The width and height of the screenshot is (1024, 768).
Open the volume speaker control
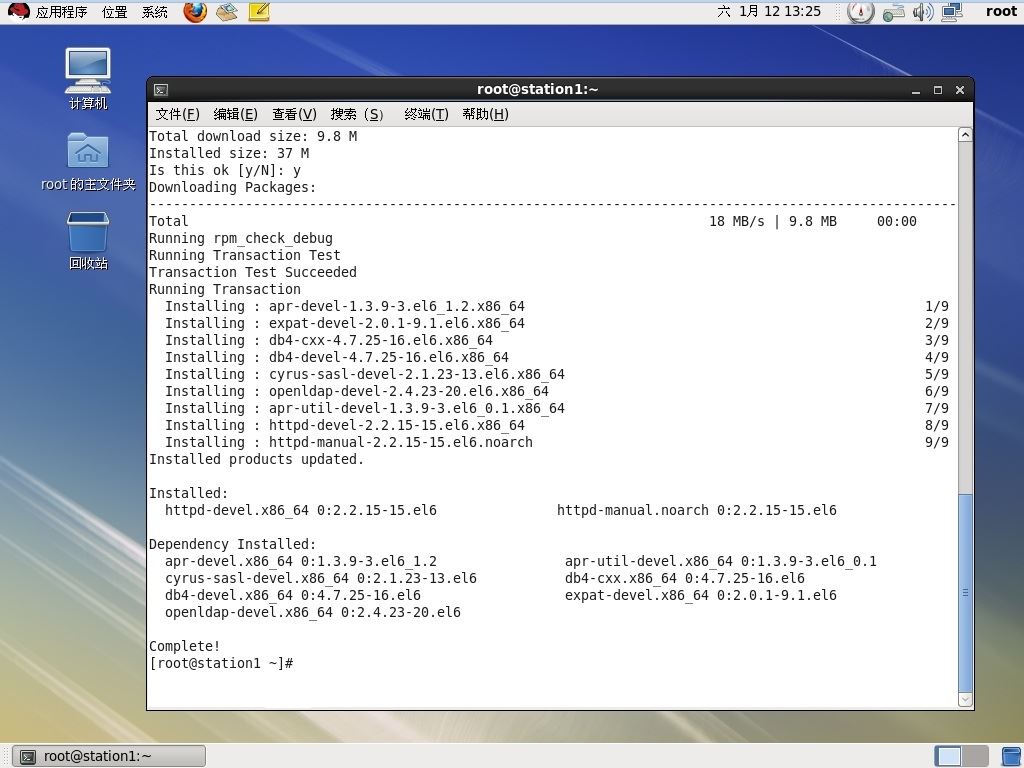(x=923, y=12)
